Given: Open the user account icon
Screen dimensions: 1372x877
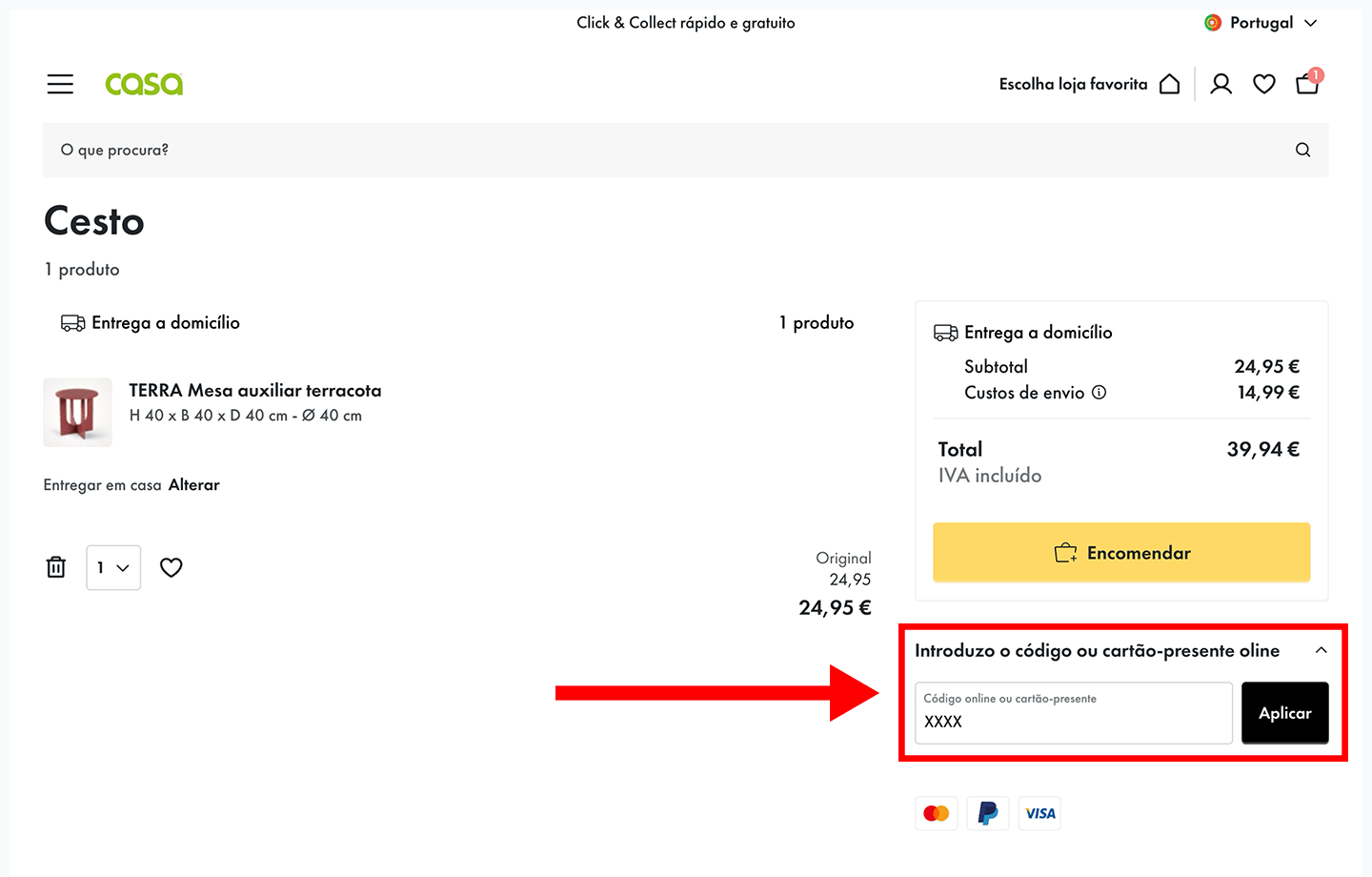Looking at the screenshot, I should 1221,84.
